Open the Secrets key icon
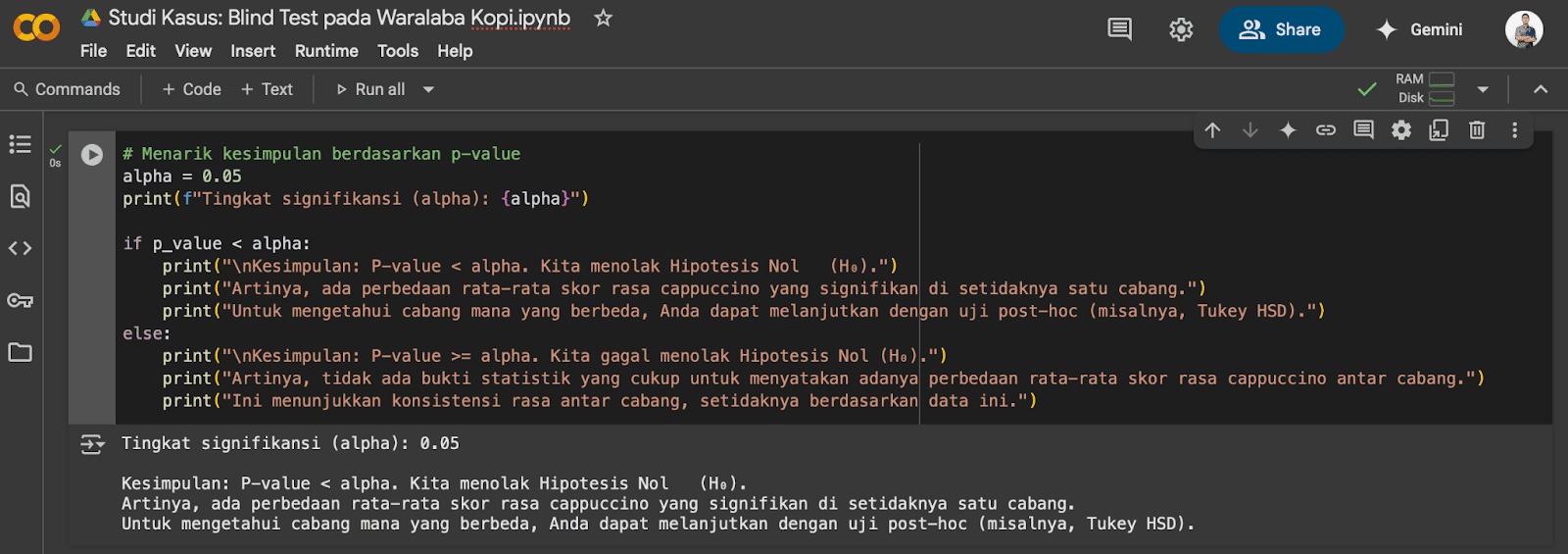This screenshot has width=1568, height=554. coord(20,300)
